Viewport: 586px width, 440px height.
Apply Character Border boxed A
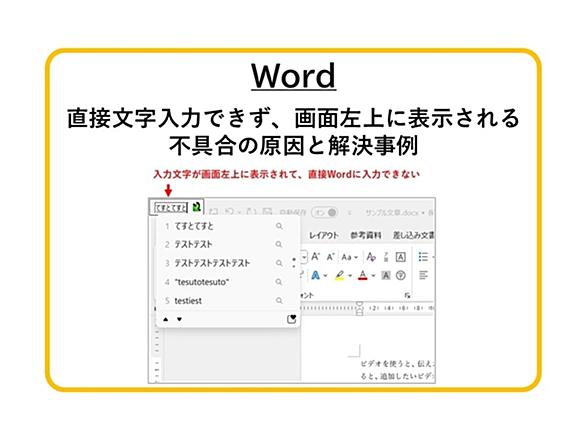pos(400,257)
